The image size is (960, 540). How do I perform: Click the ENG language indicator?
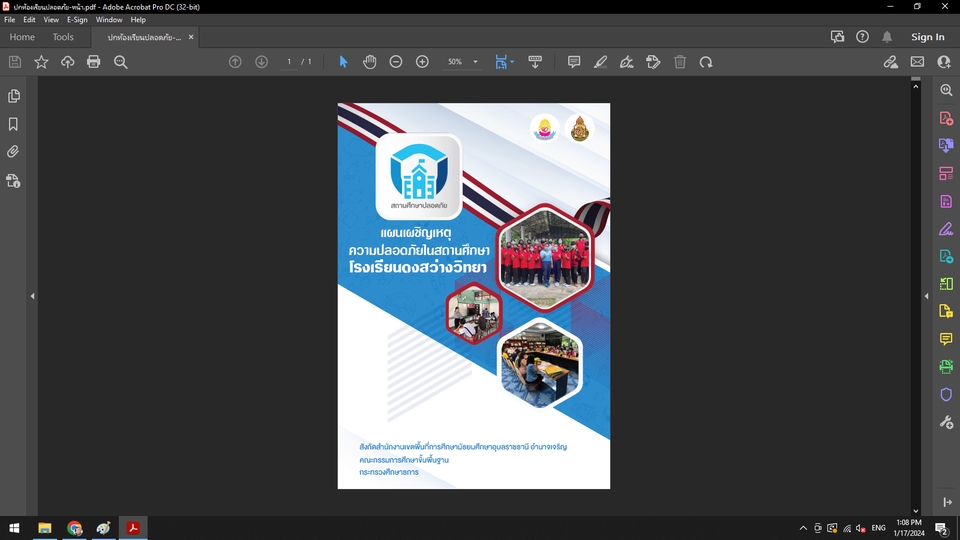tap(879, 528)
